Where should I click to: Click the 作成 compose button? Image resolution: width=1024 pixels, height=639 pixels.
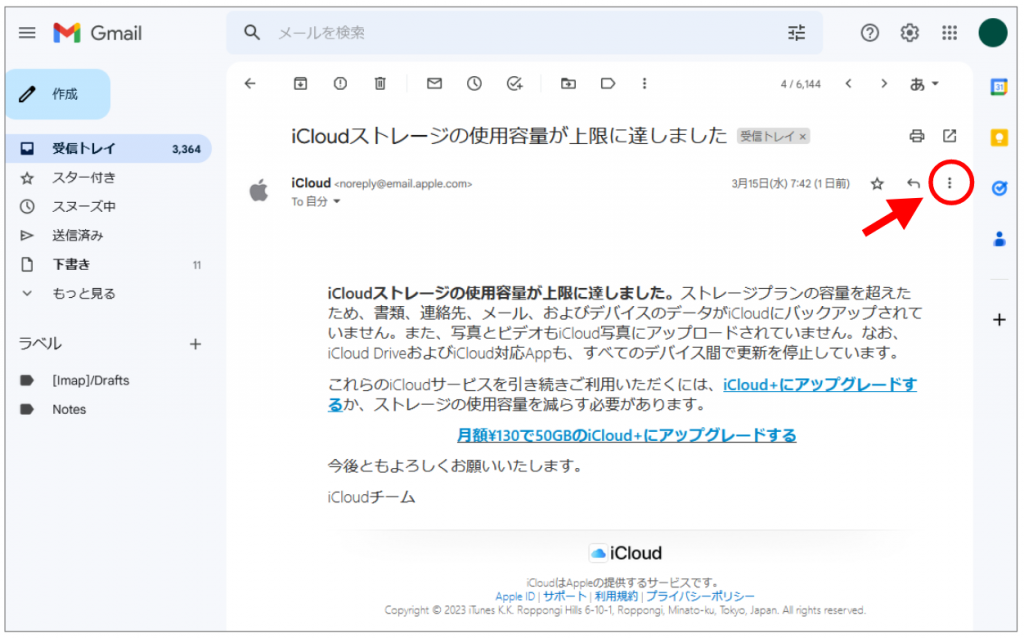click(x=58, y=94)
